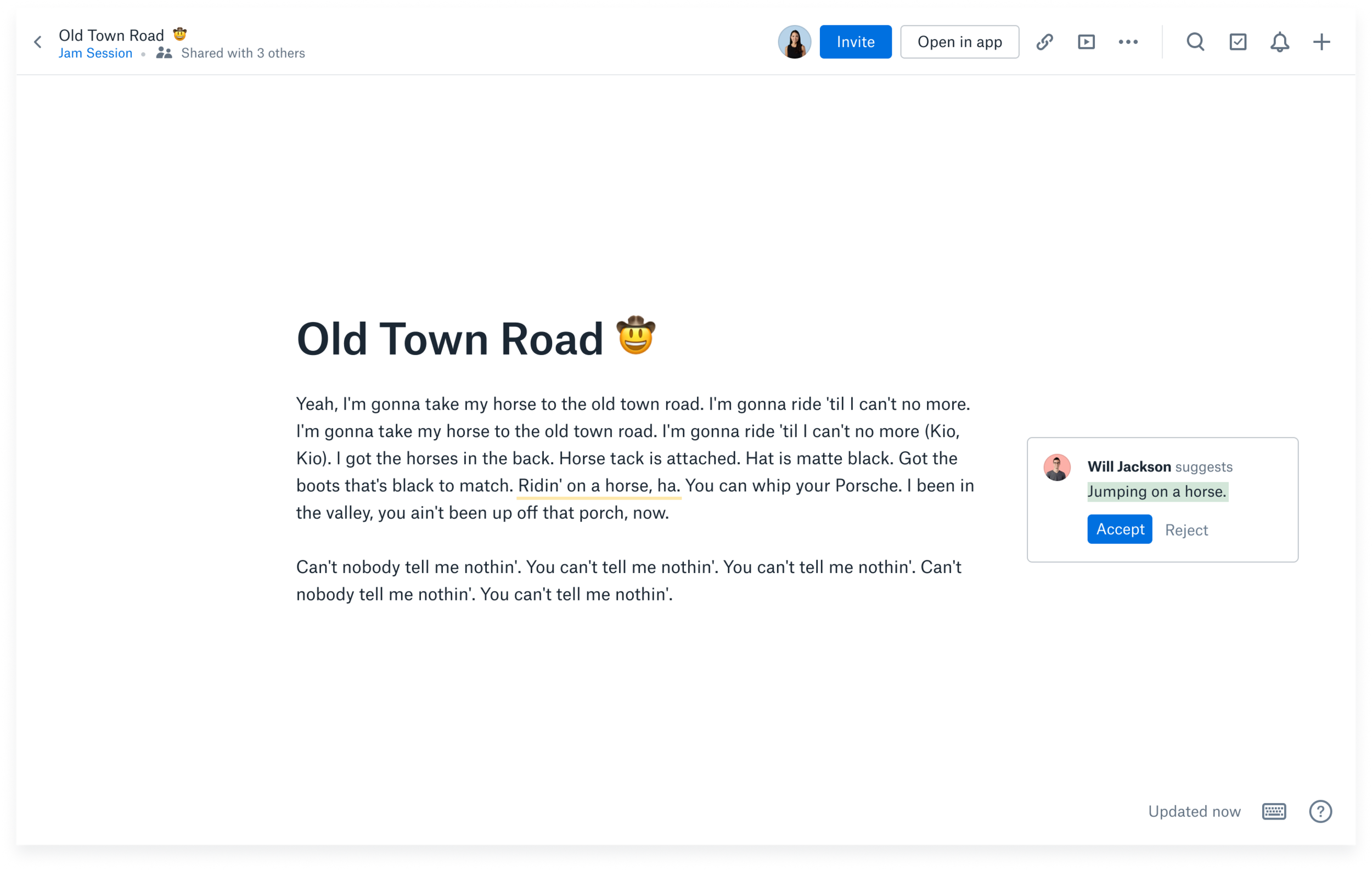Viewport: 1372px width, 870px height.
Task: Accept Will Jackson's suggestion
Action: click(x=1120, y=529)
